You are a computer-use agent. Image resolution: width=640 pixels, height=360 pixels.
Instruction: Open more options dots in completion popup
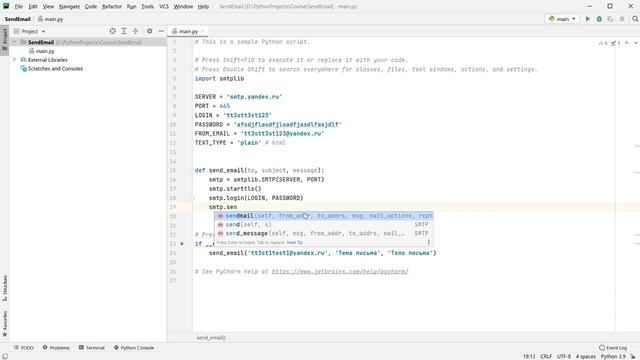429,242
